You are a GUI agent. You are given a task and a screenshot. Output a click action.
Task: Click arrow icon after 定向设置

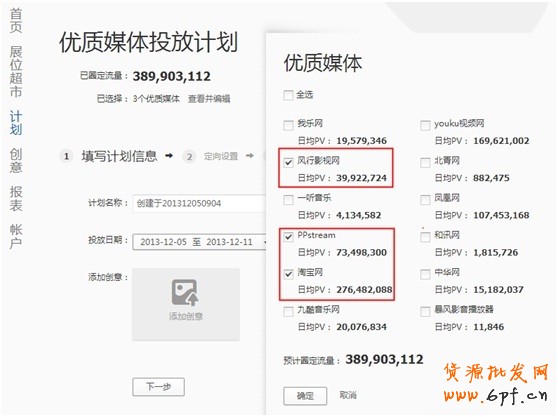tap(250, 155)
